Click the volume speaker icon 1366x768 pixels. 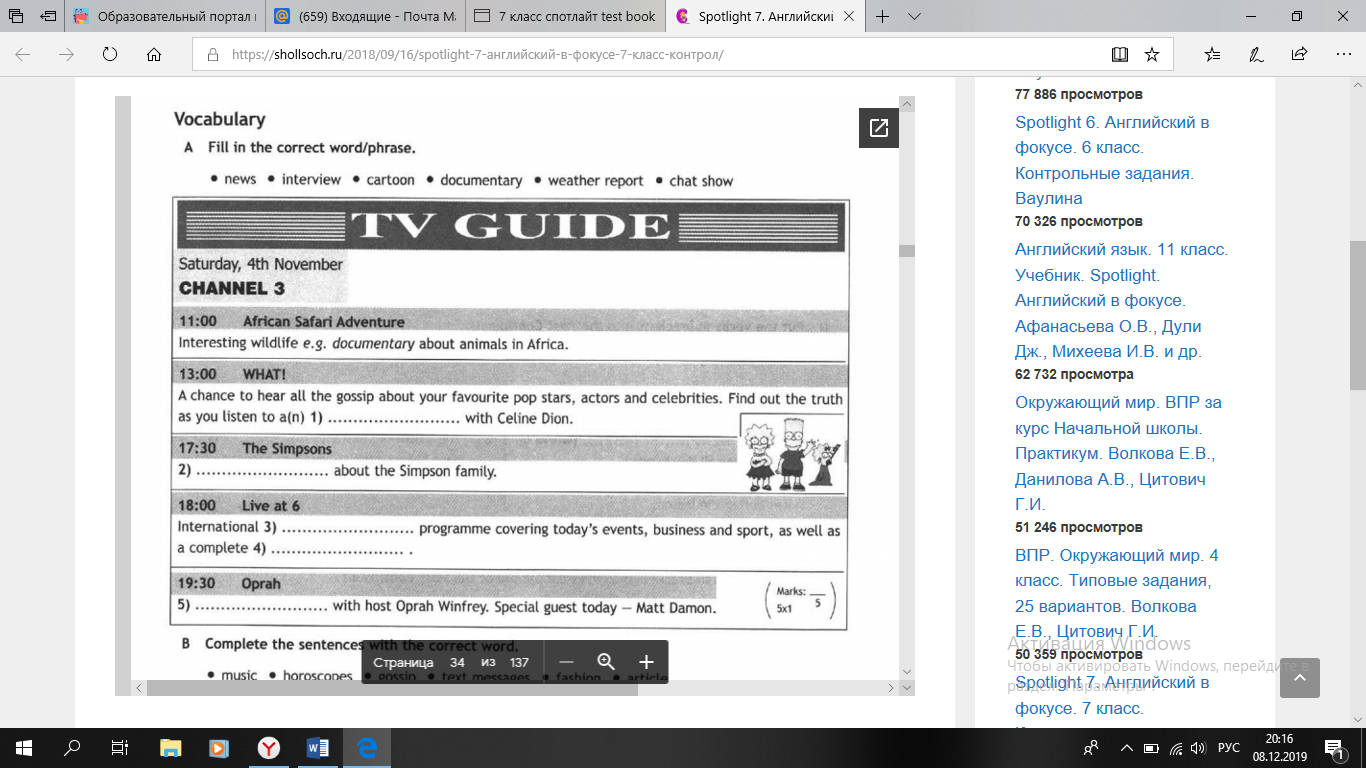tap(1199, 747)
